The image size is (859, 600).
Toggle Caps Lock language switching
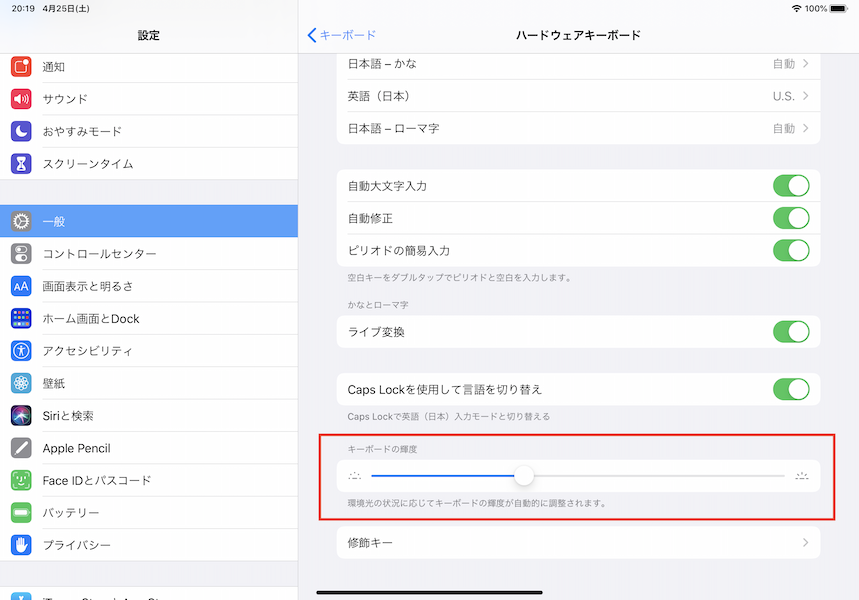point(790,389)
